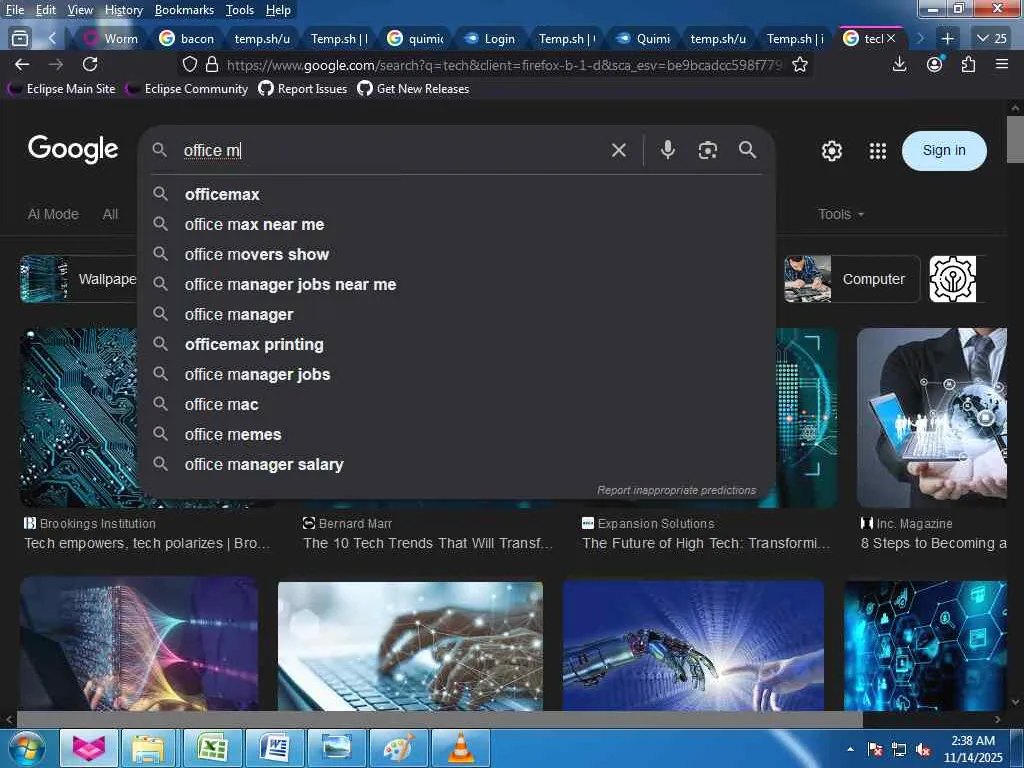The width and height of the screenshot is (1024, 768).
Task: Click the Sign in button
Action: pyautogui.click(x=944, y=151)
